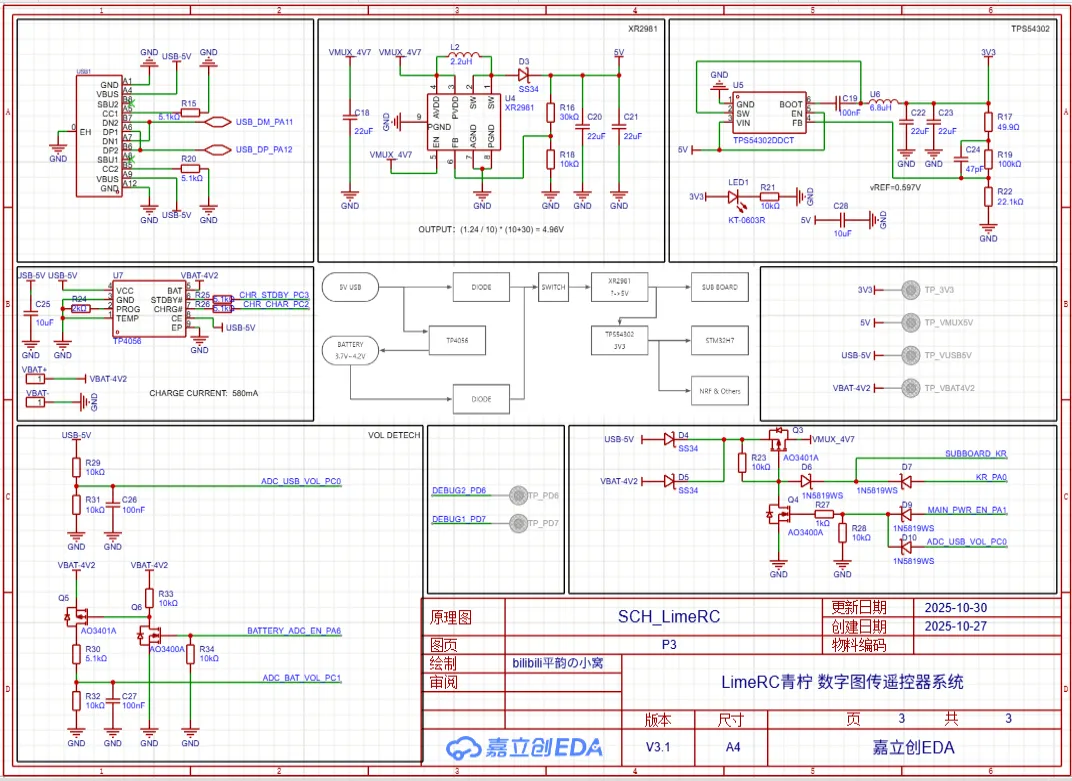Click the BATTERY 3.7V~4.2V block
1072x781 pixels.
tap(349, 350)
